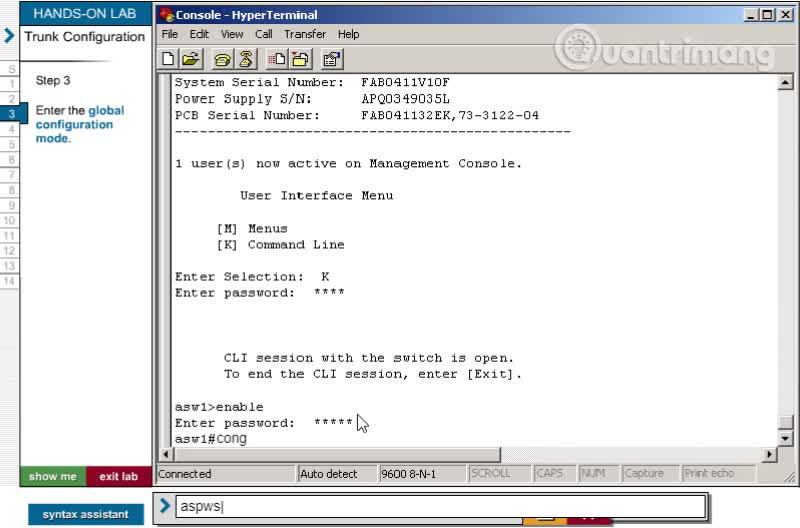The height and width of the screenshot is (528, 800).
Task: Click the exit lab button
Action: [x=118, y=476]
